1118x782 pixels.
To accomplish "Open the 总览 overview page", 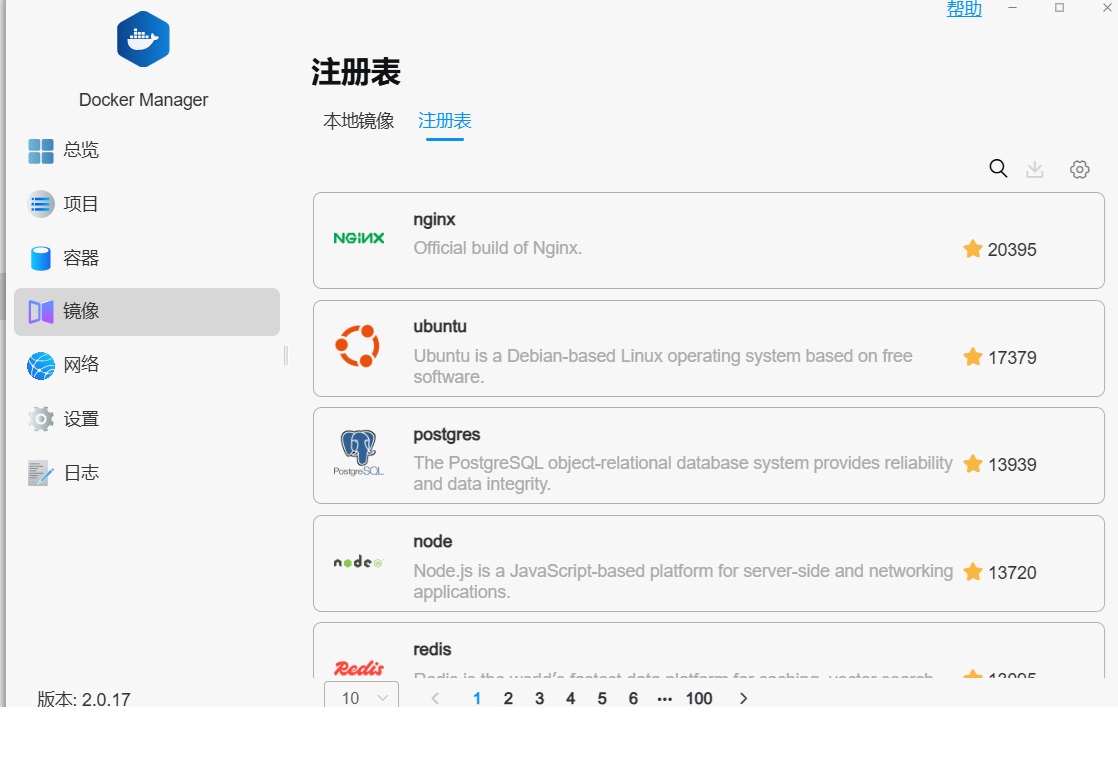I will click(147, 150).
